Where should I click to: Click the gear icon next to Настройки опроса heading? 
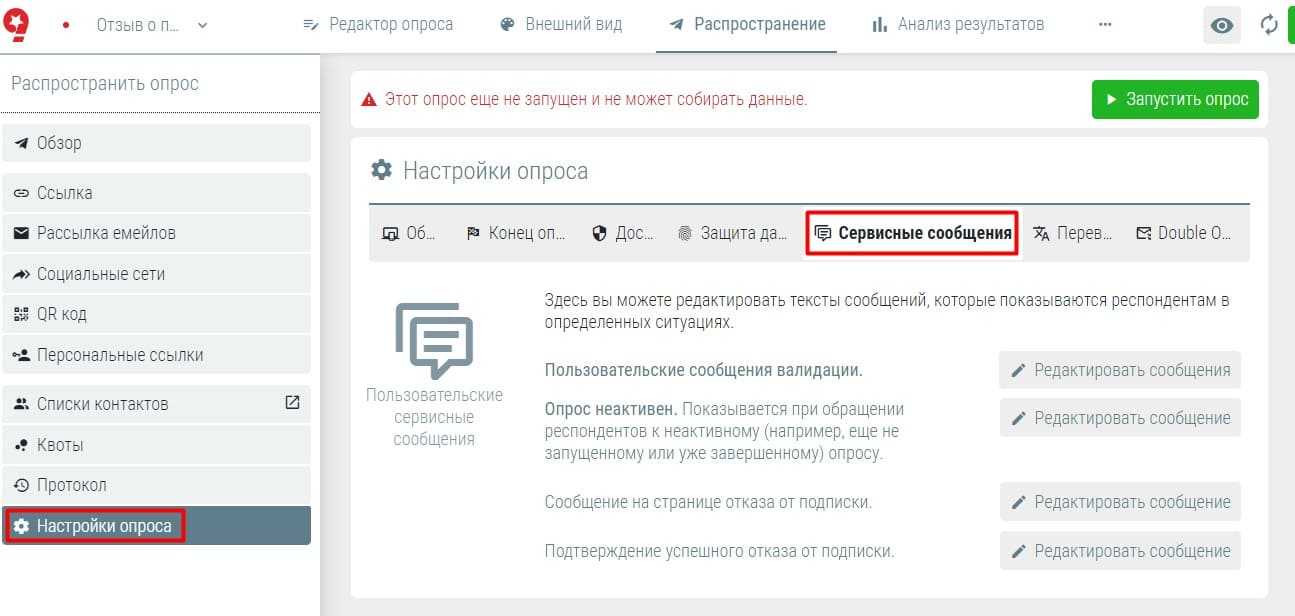pyautogui.click(x=381, y=170)
